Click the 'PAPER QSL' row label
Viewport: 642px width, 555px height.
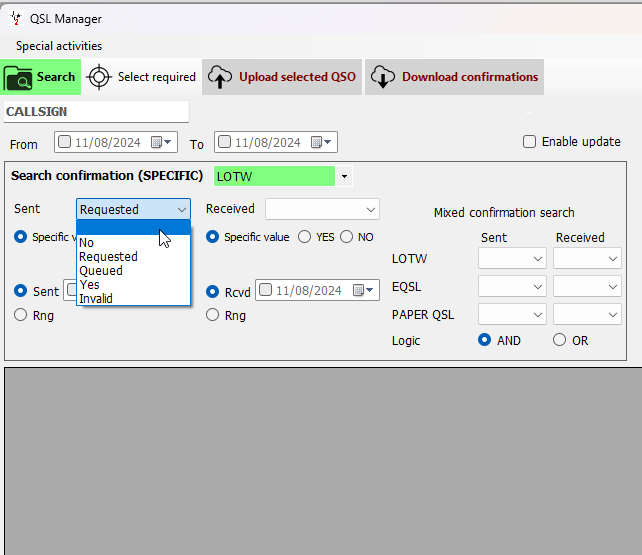pos(423,315)
